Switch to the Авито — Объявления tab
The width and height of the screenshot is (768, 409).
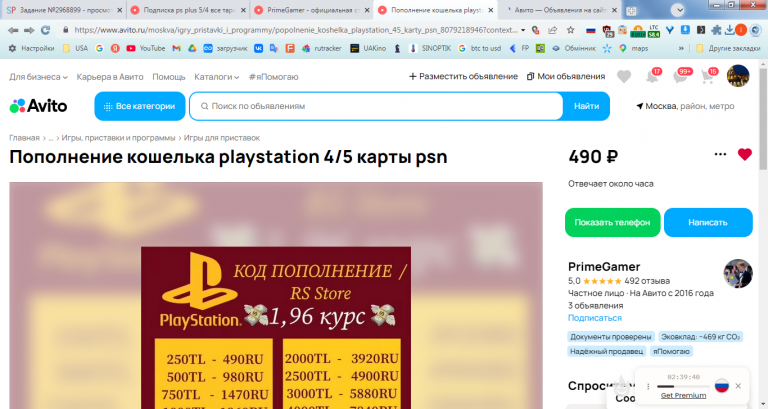coord(560,10)
